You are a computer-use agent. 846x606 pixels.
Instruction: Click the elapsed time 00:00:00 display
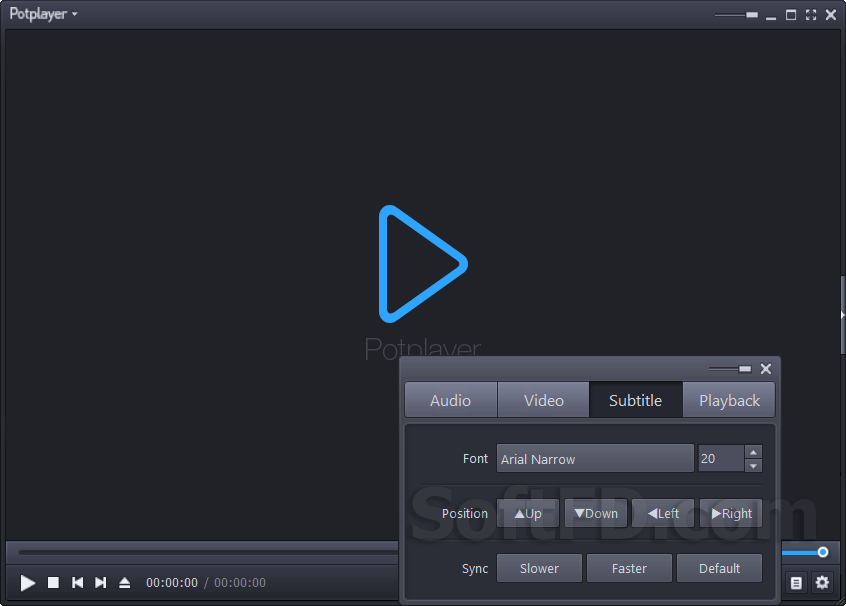click(172, 583)
